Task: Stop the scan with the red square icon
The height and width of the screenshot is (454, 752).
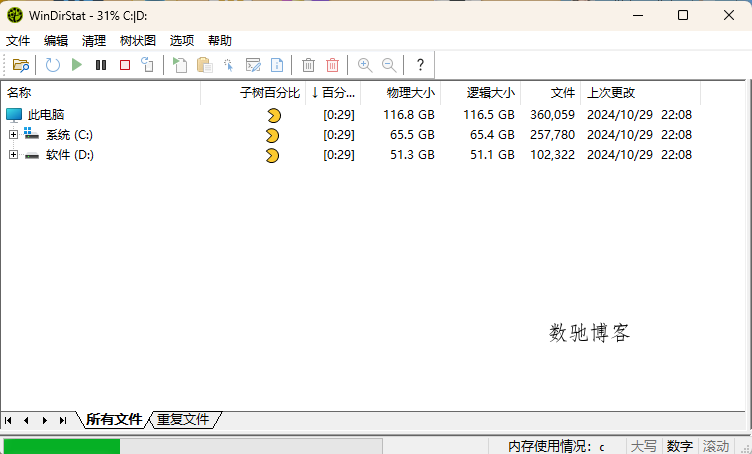Action: [125, 65]
